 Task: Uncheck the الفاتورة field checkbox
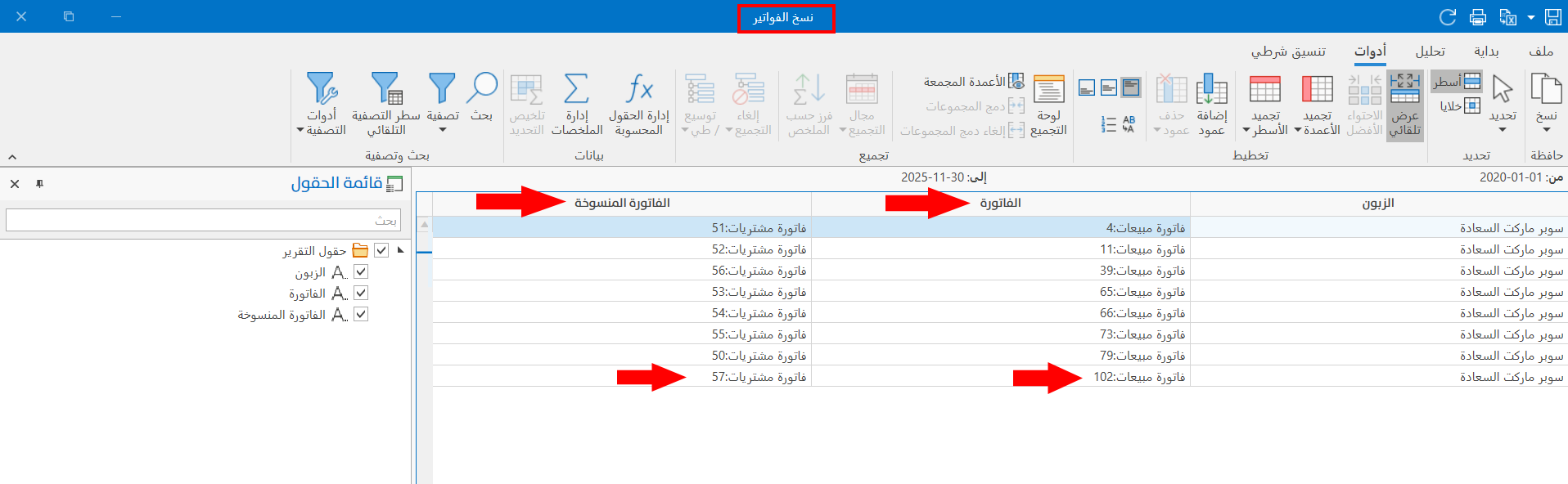point(361,293)
